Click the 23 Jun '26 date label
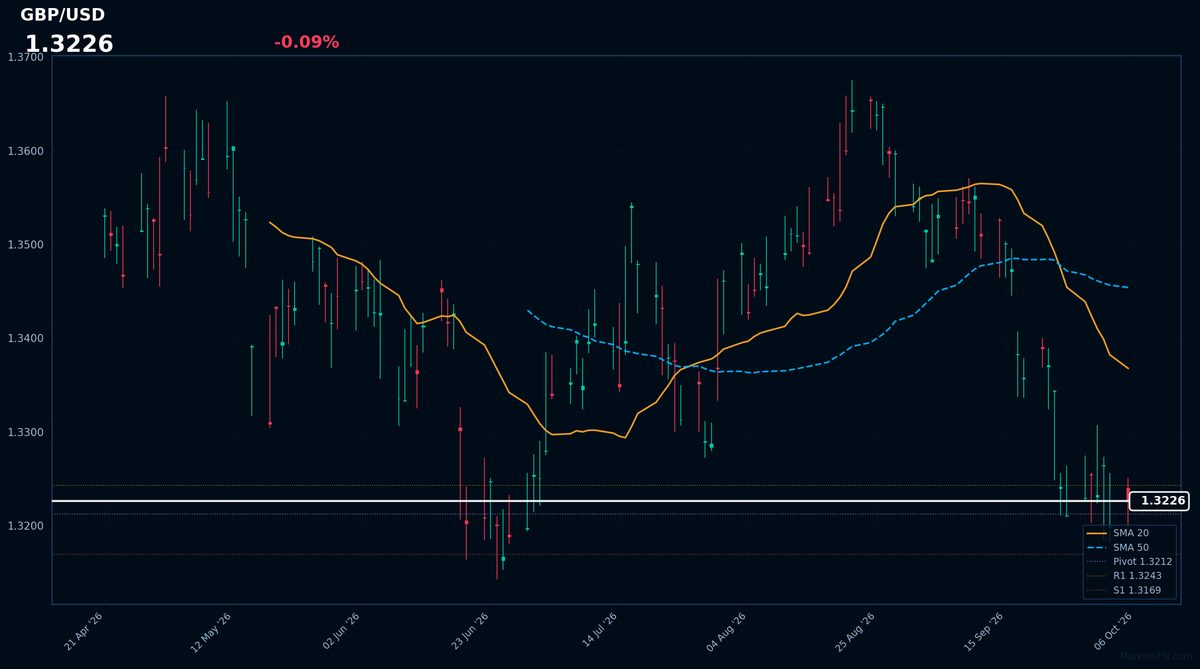This screenshot has height=669, width=1200. click(469, 632)
